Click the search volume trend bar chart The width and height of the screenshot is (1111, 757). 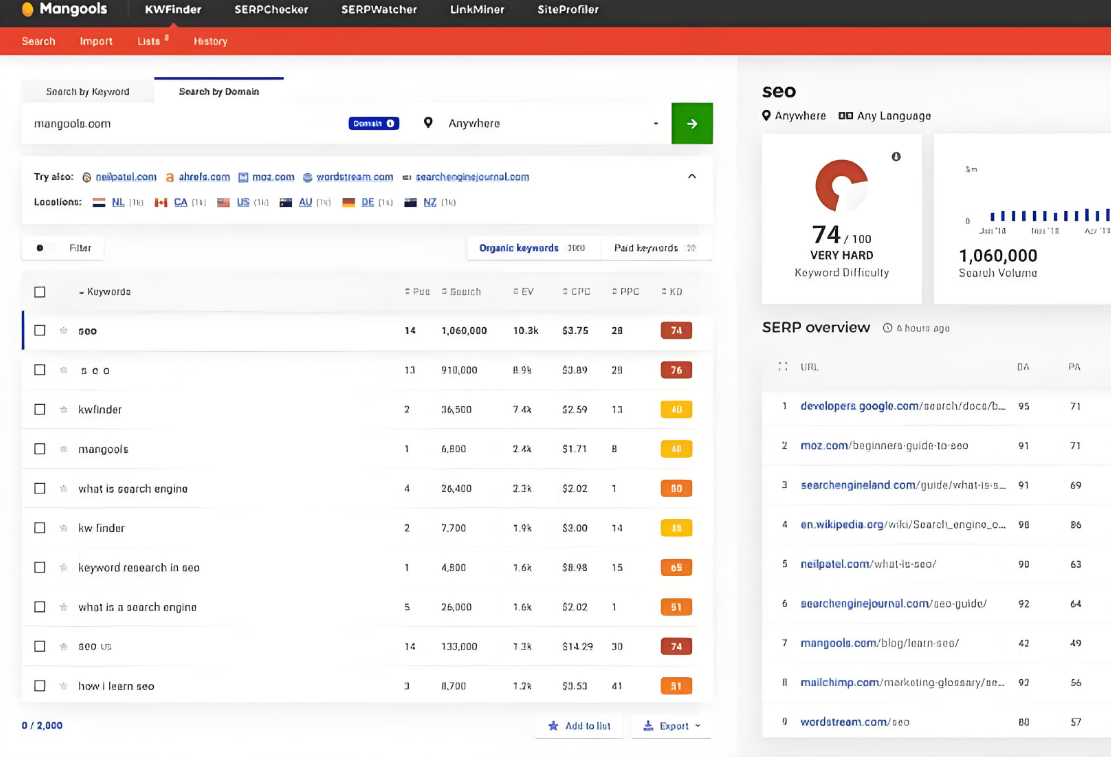point(1049,215)
